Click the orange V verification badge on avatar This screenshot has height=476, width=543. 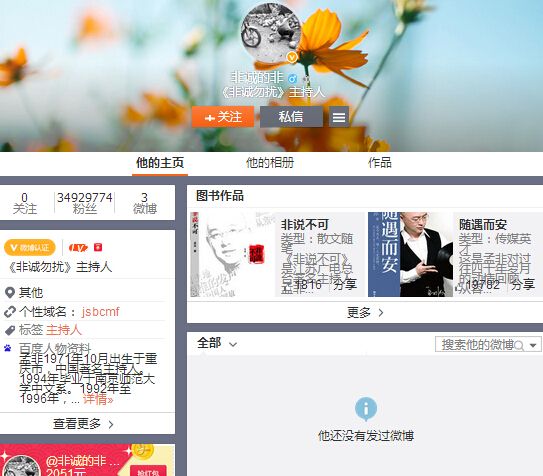tap(292, 56)
